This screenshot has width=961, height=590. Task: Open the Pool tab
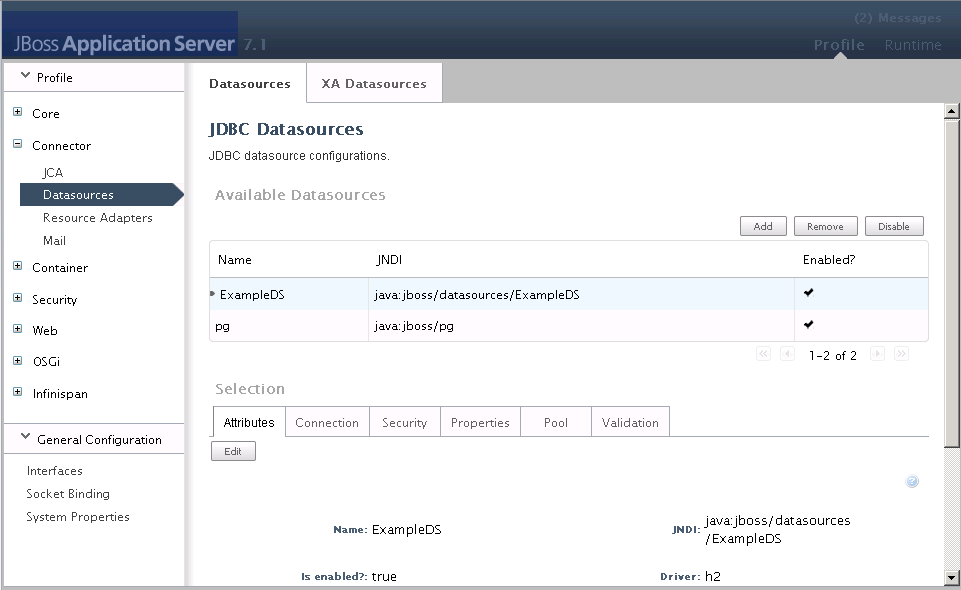(556, 423)
